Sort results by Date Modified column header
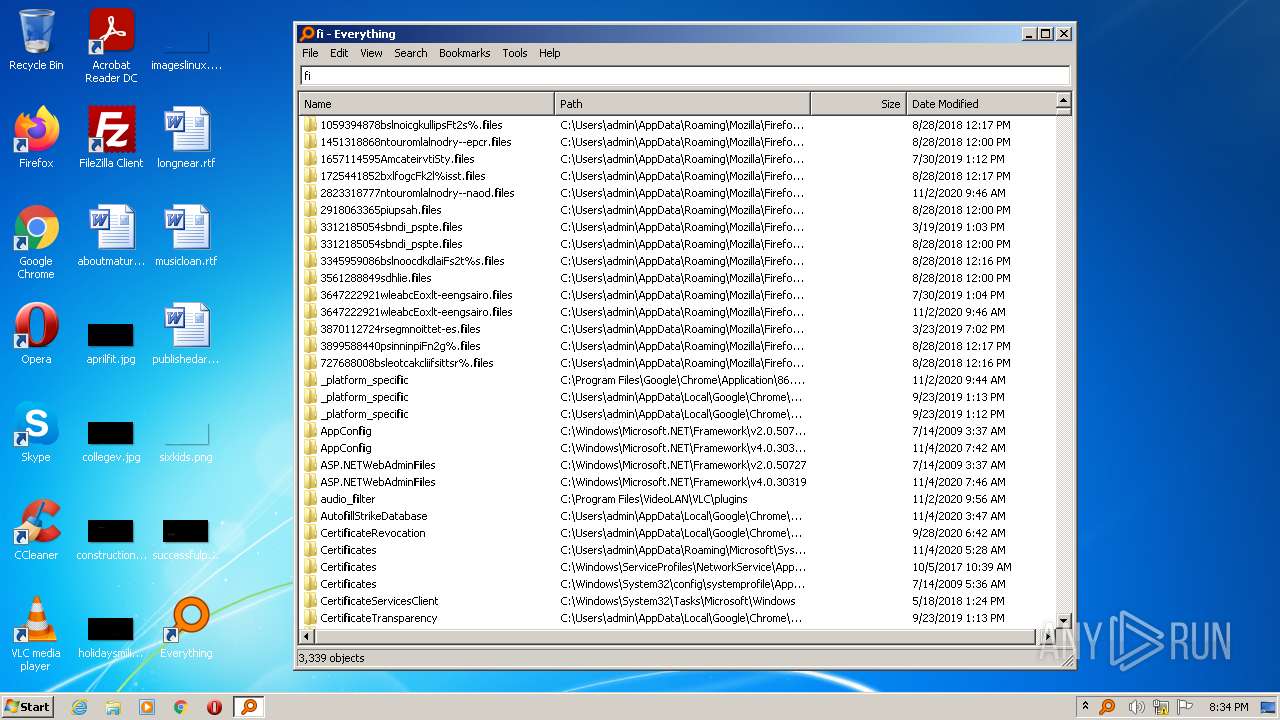The width and height of the screenshot is (1280, 720). pyautogui.click(x=981, y=103)
